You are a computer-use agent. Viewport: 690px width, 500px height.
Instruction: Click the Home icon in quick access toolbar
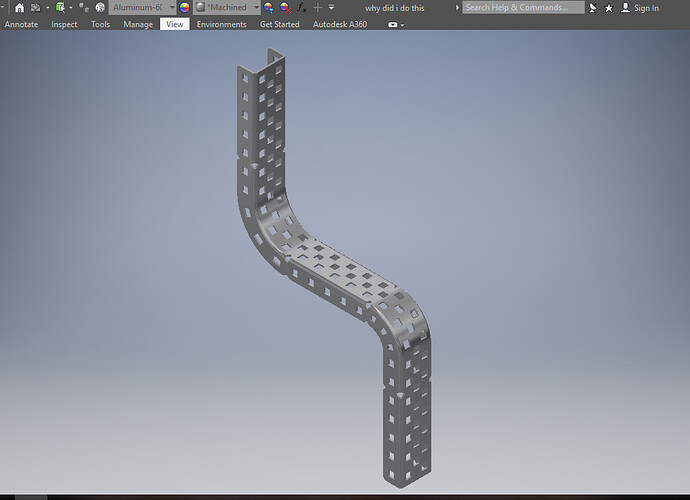coord(19,7)
